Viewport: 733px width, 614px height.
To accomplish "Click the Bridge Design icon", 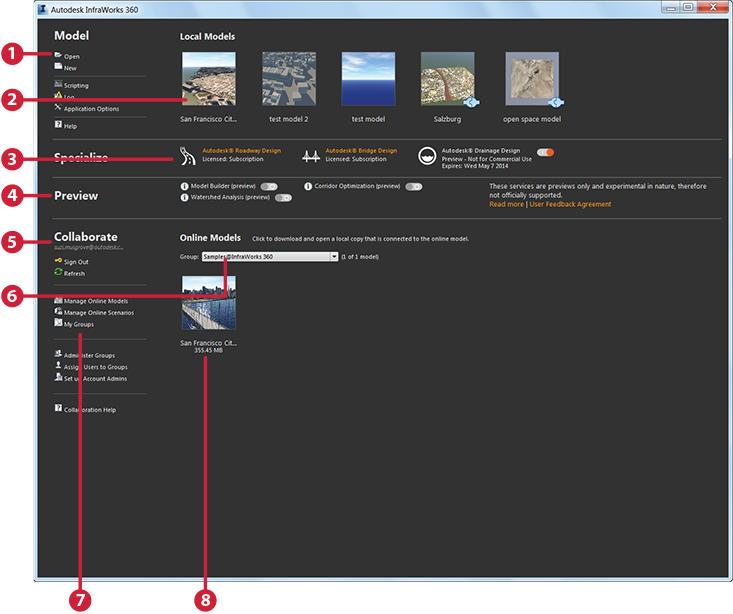I will coord(310,156).
